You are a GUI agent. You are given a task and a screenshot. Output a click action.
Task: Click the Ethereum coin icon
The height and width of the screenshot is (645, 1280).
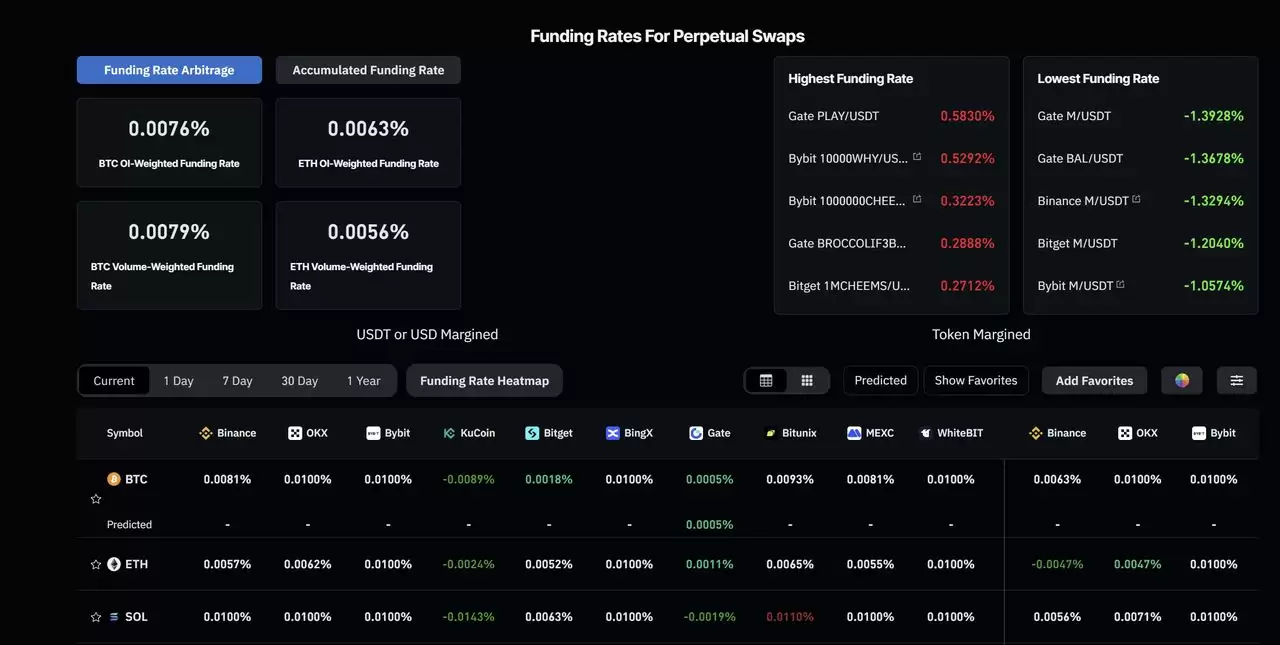[114, 564]
